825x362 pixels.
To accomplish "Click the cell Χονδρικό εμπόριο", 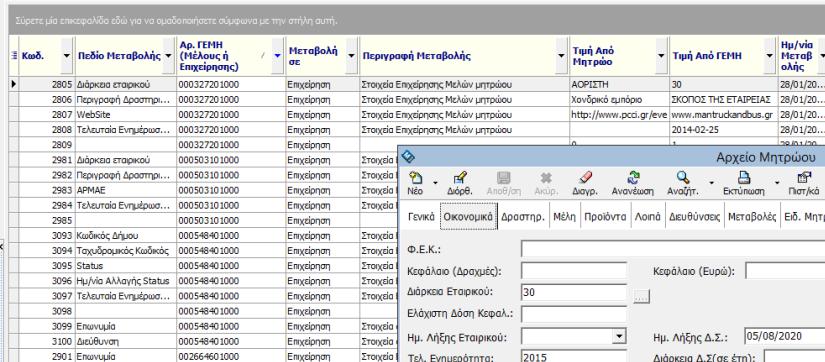I will (x=619, y=99).
